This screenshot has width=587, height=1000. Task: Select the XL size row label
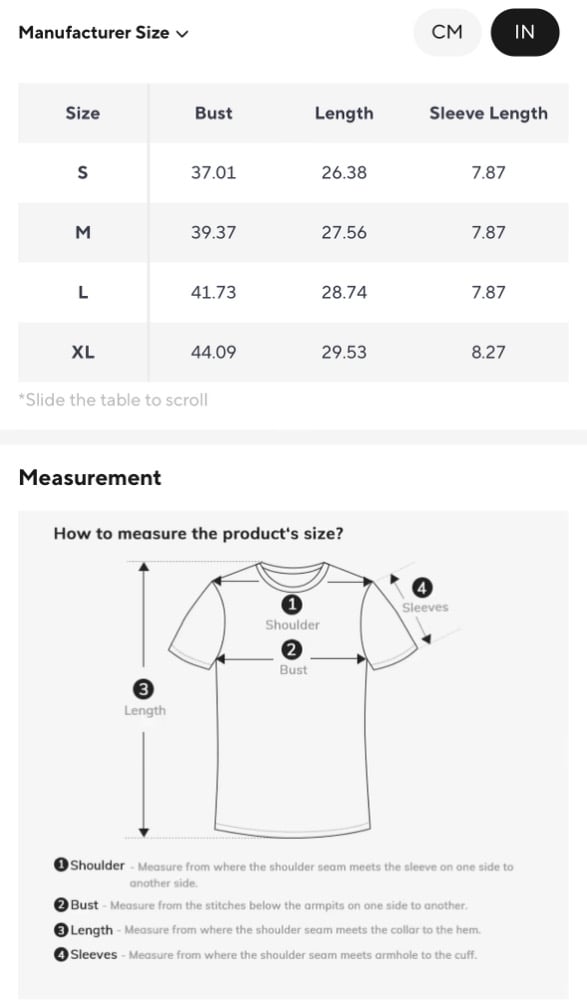pyautogui.click(x=83, y=352)
